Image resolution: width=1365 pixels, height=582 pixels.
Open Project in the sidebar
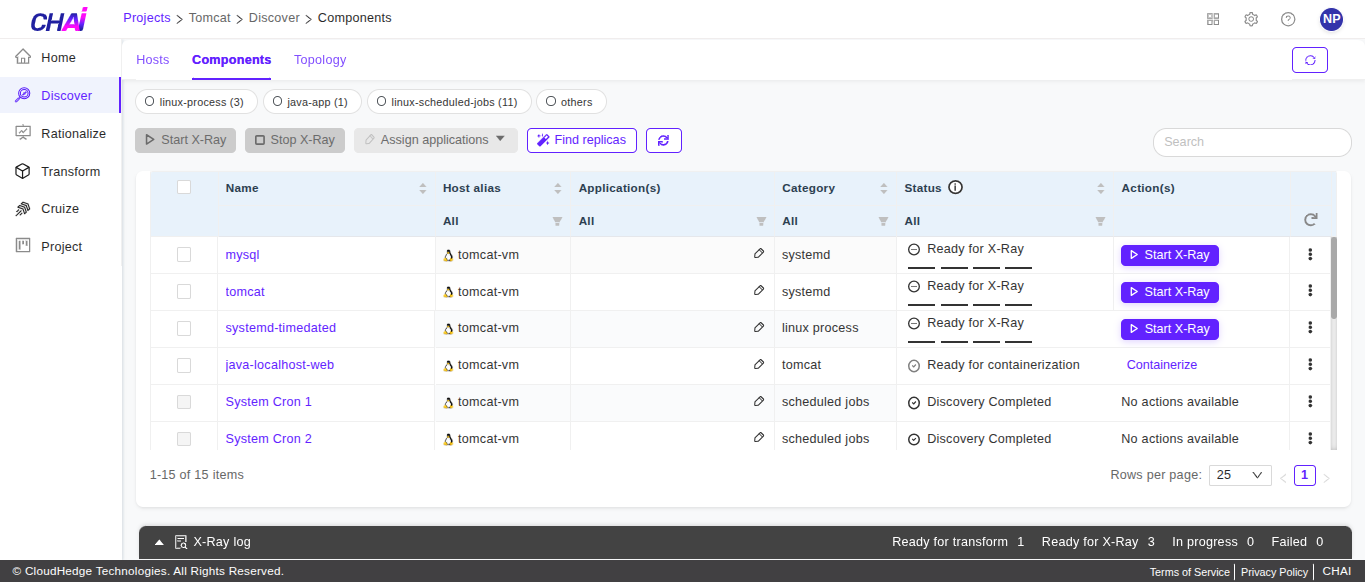click(x=60, y=247)
